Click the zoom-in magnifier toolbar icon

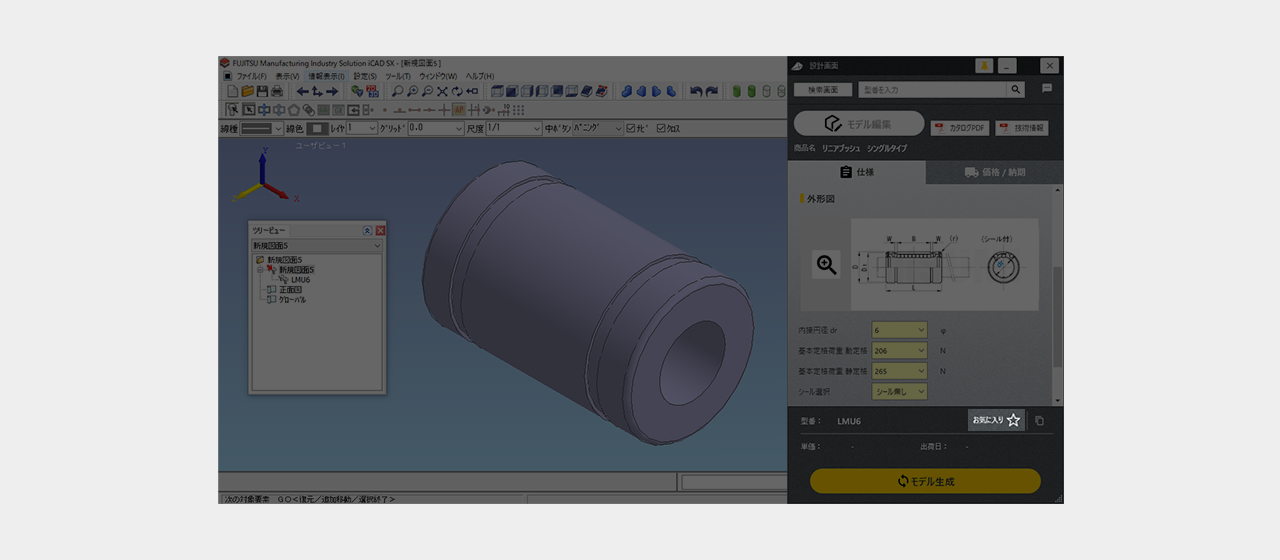(x=412, y=91)
